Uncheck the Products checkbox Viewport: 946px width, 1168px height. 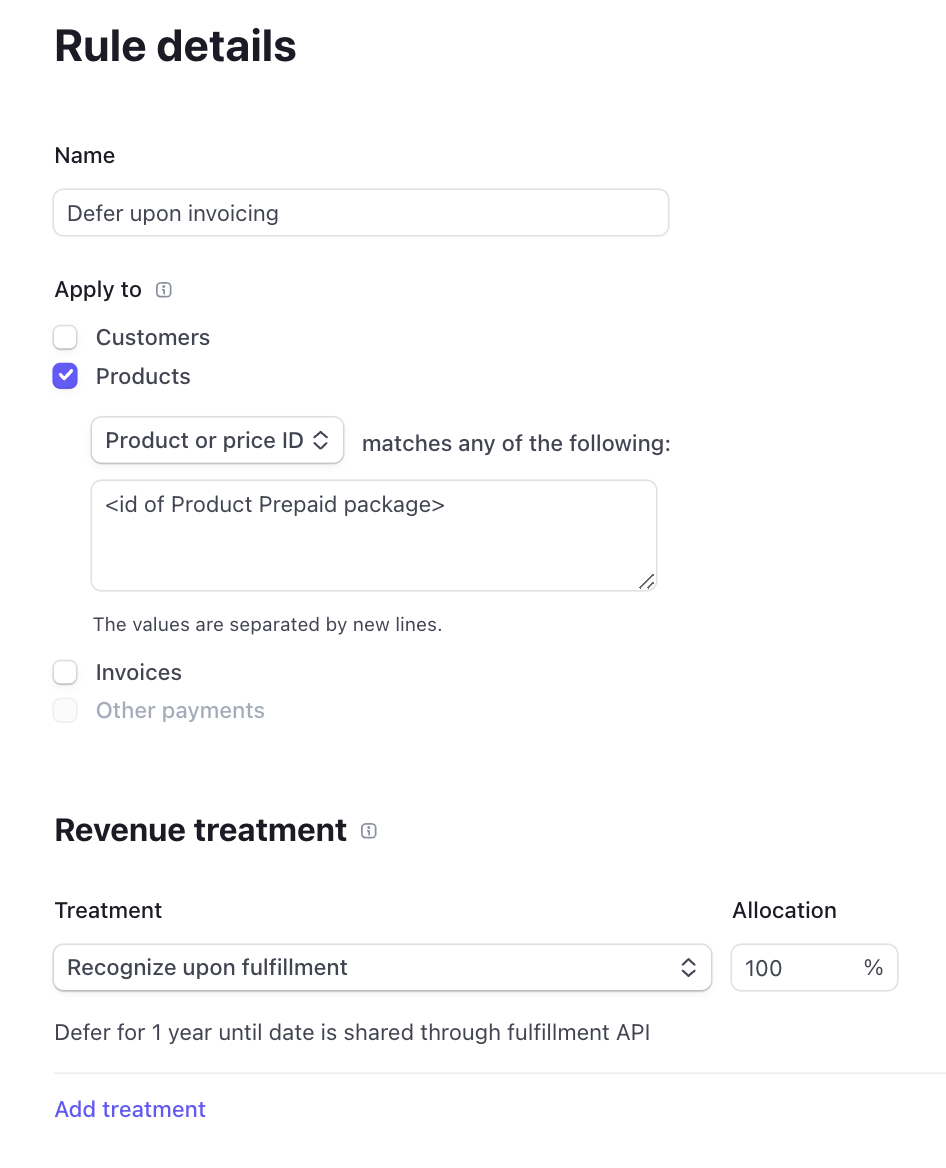[x=65, y=375]
